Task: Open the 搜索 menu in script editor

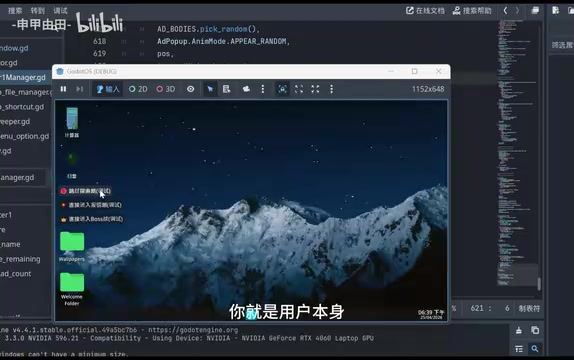Action: pos(15,11)
